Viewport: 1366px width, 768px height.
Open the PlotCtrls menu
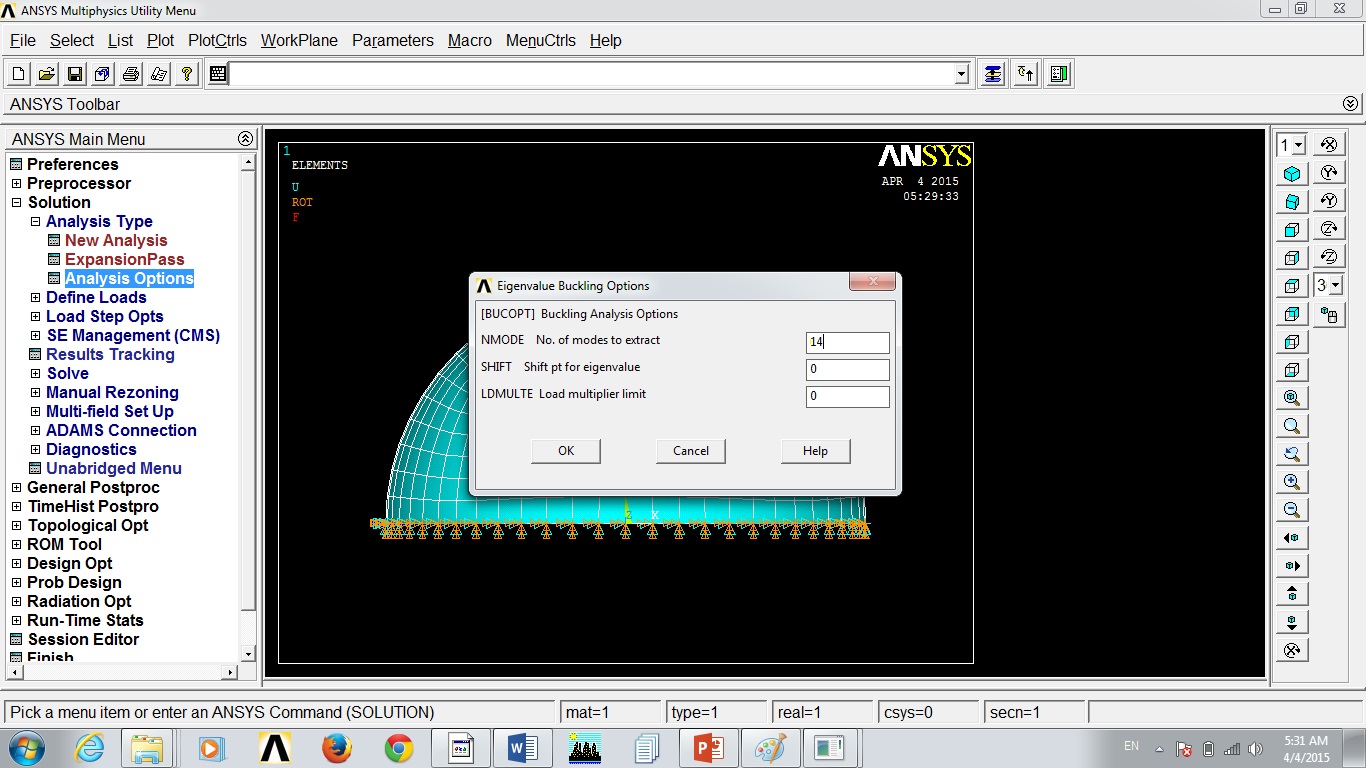(x=217, y=41)
